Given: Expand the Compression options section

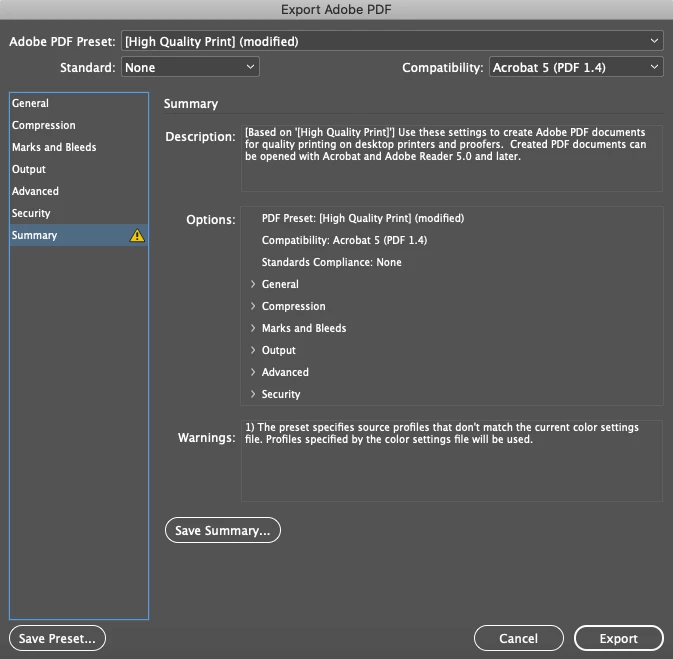Looking at the screenshot, I should coord(253,306).
